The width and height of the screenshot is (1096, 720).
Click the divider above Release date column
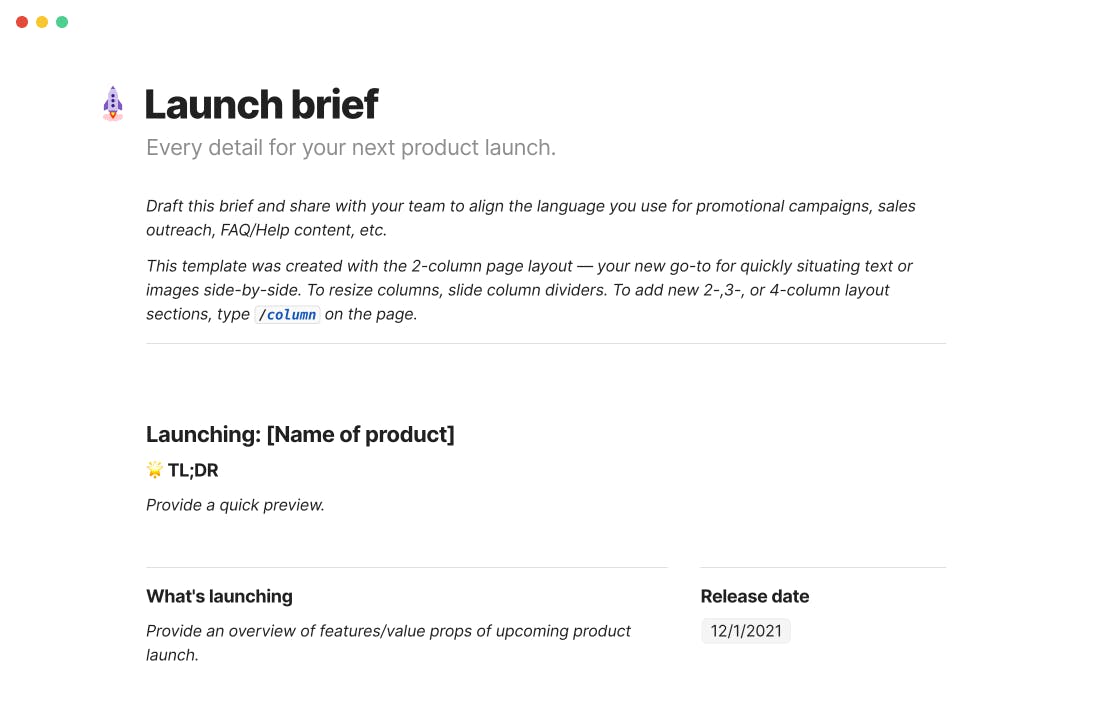(x=823, y=567)
